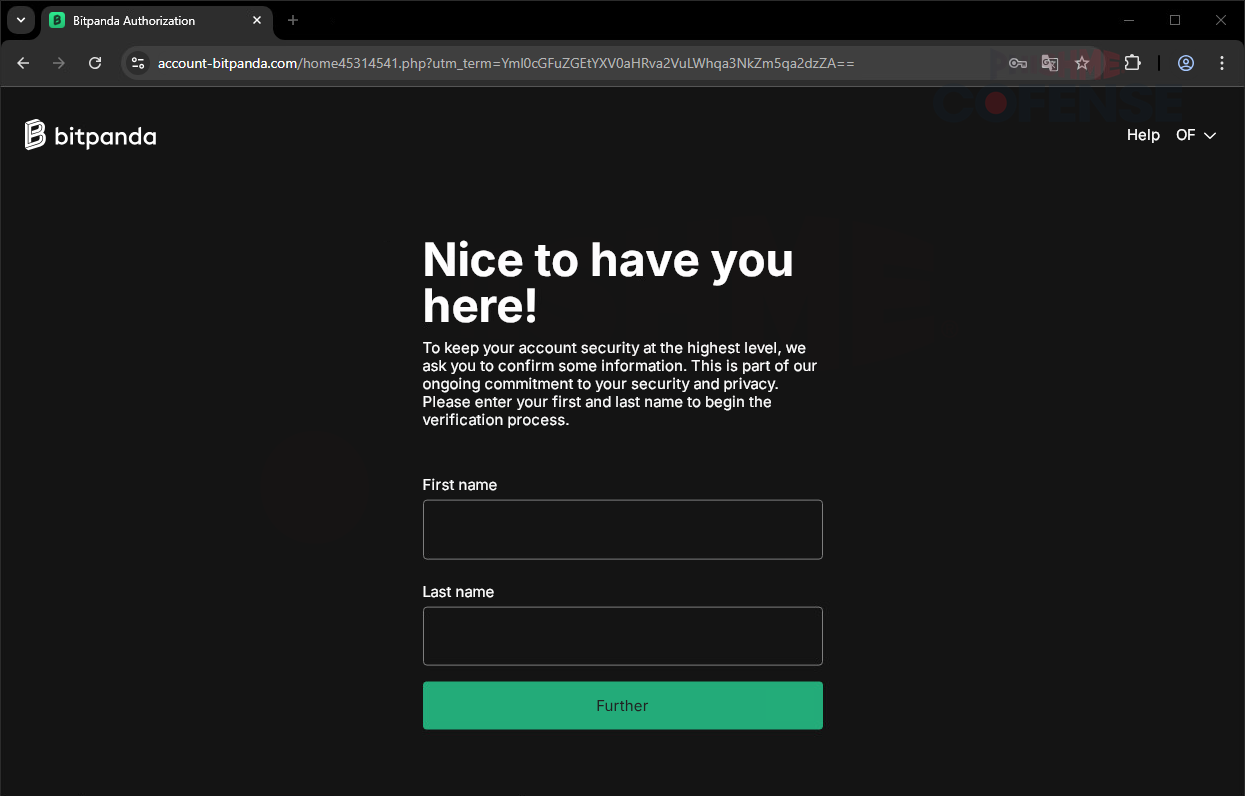Open the tab search dropdown arrow
This screenshot has height=796, width=1245.
[20, 20]
